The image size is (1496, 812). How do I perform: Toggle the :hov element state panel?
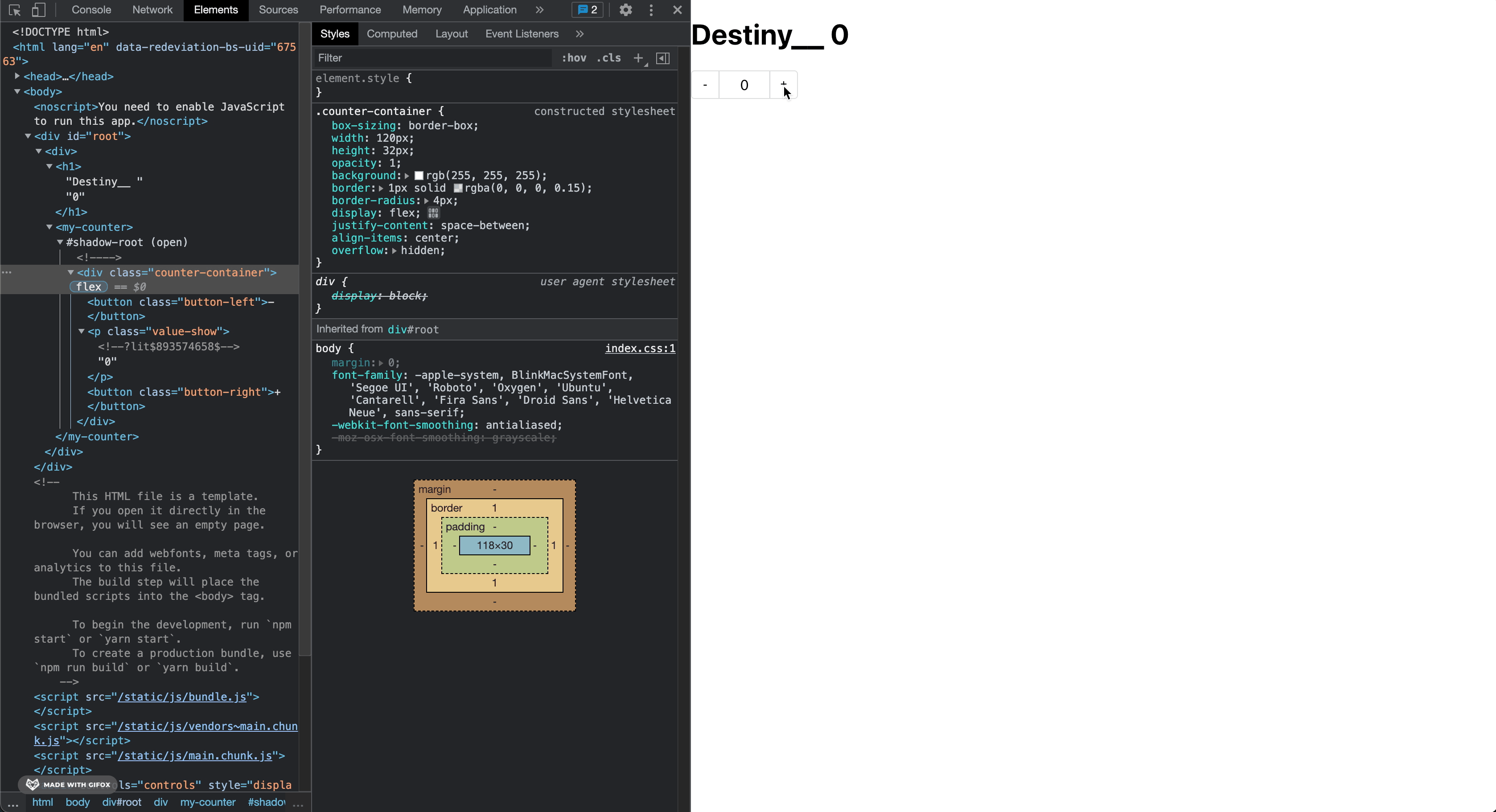pos(574,58)
